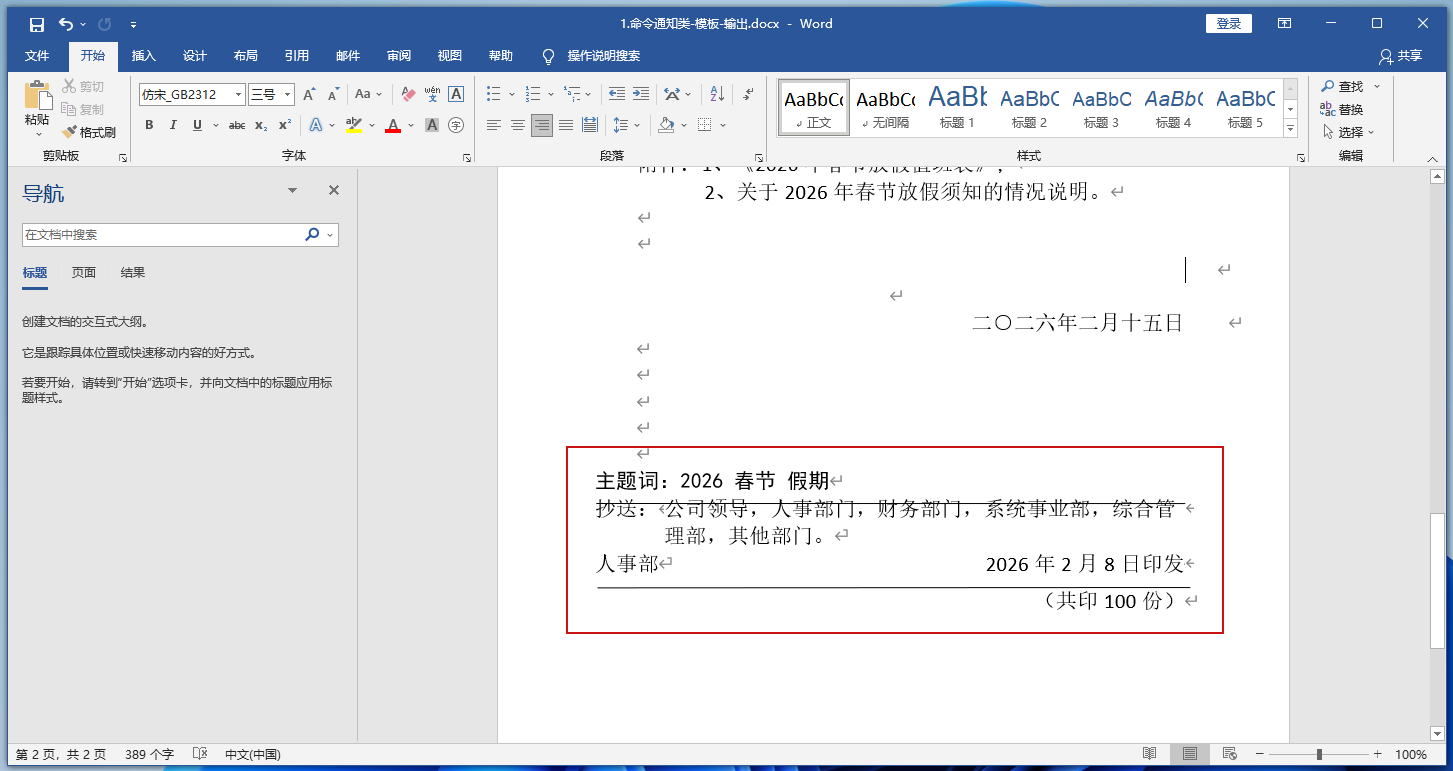The width and height of the screenshot is (1453, 771).
Task: Open the font name dropdown (仿宋_GB2312)
Action: (239, 95)
